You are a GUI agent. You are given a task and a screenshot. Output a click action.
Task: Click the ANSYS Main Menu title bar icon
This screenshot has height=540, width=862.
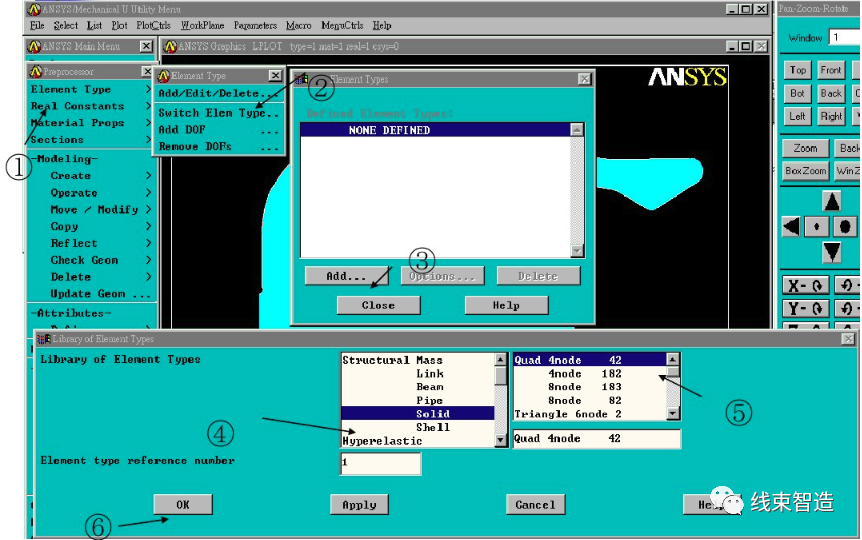(34, 47)
